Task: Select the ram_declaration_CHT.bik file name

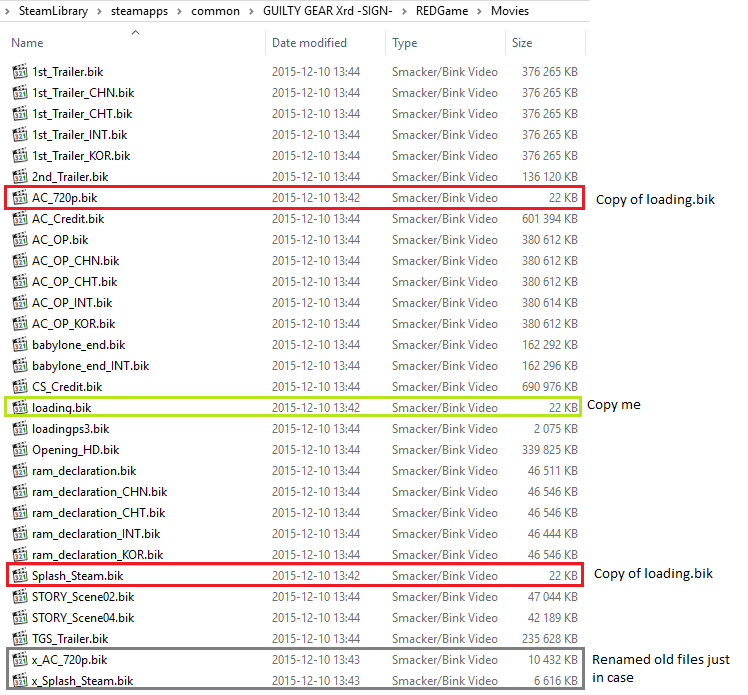Action: pos(99,513)
